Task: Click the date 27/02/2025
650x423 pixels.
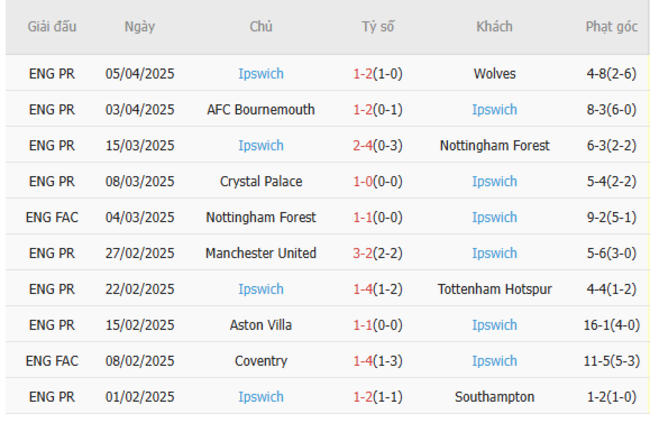Action: click(x=140, y=253)
